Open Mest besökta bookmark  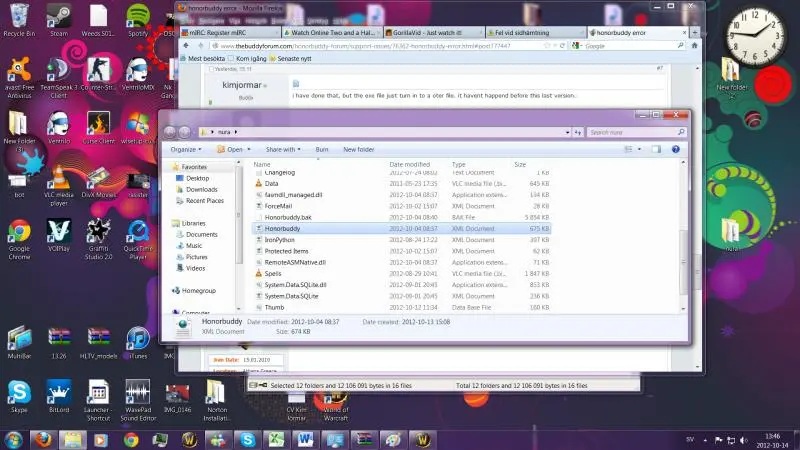tap(203, 59)
